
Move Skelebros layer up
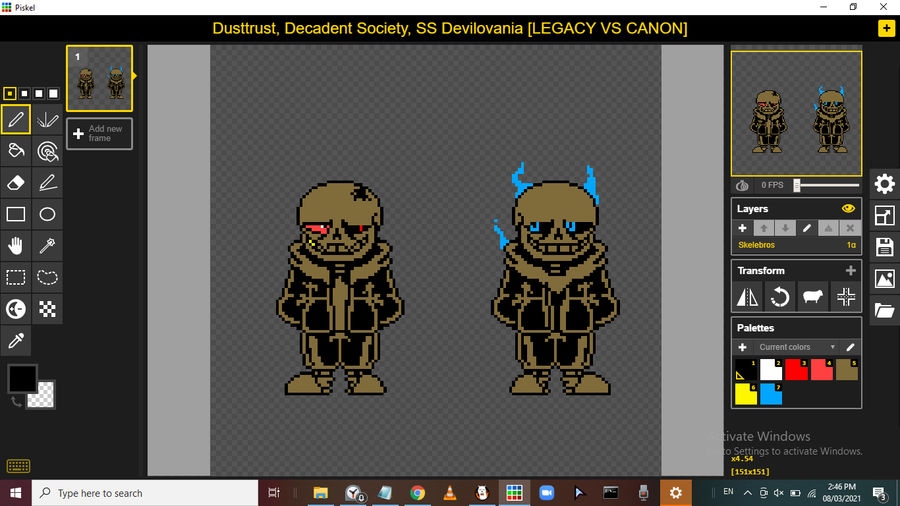pos(763,228)
